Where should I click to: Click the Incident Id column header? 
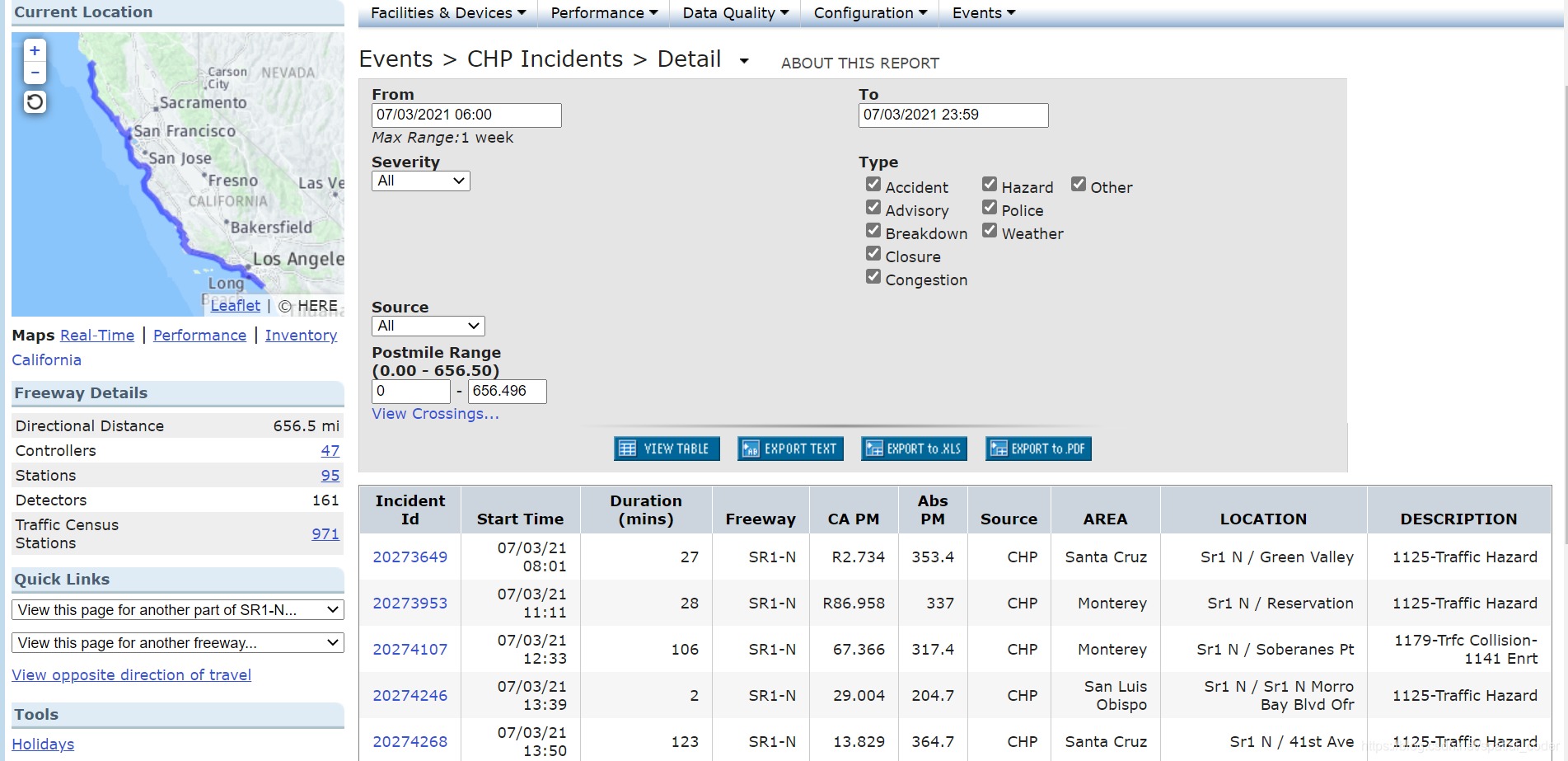click(410, 510)
